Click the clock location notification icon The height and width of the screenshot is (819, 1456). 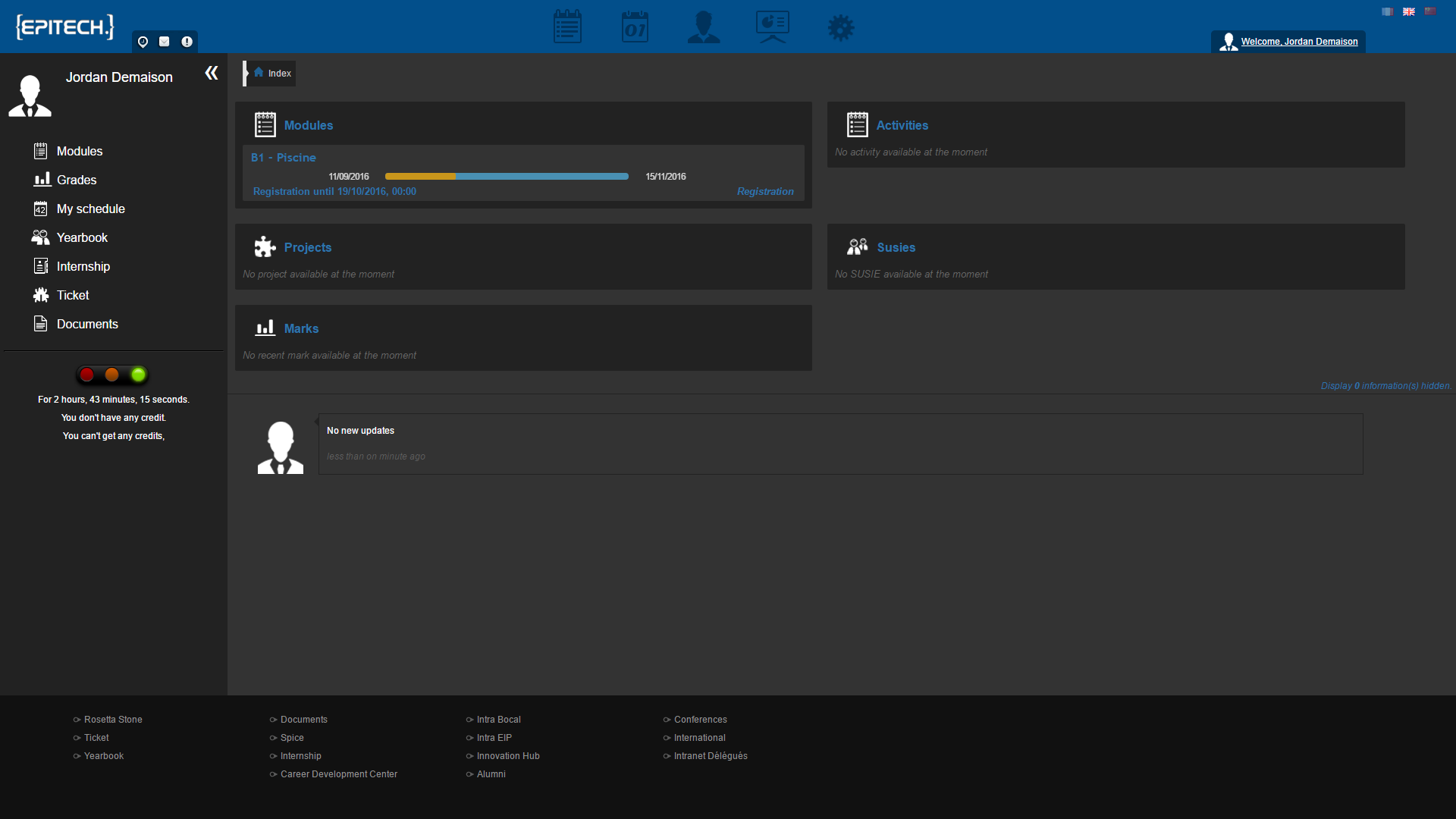143,42
